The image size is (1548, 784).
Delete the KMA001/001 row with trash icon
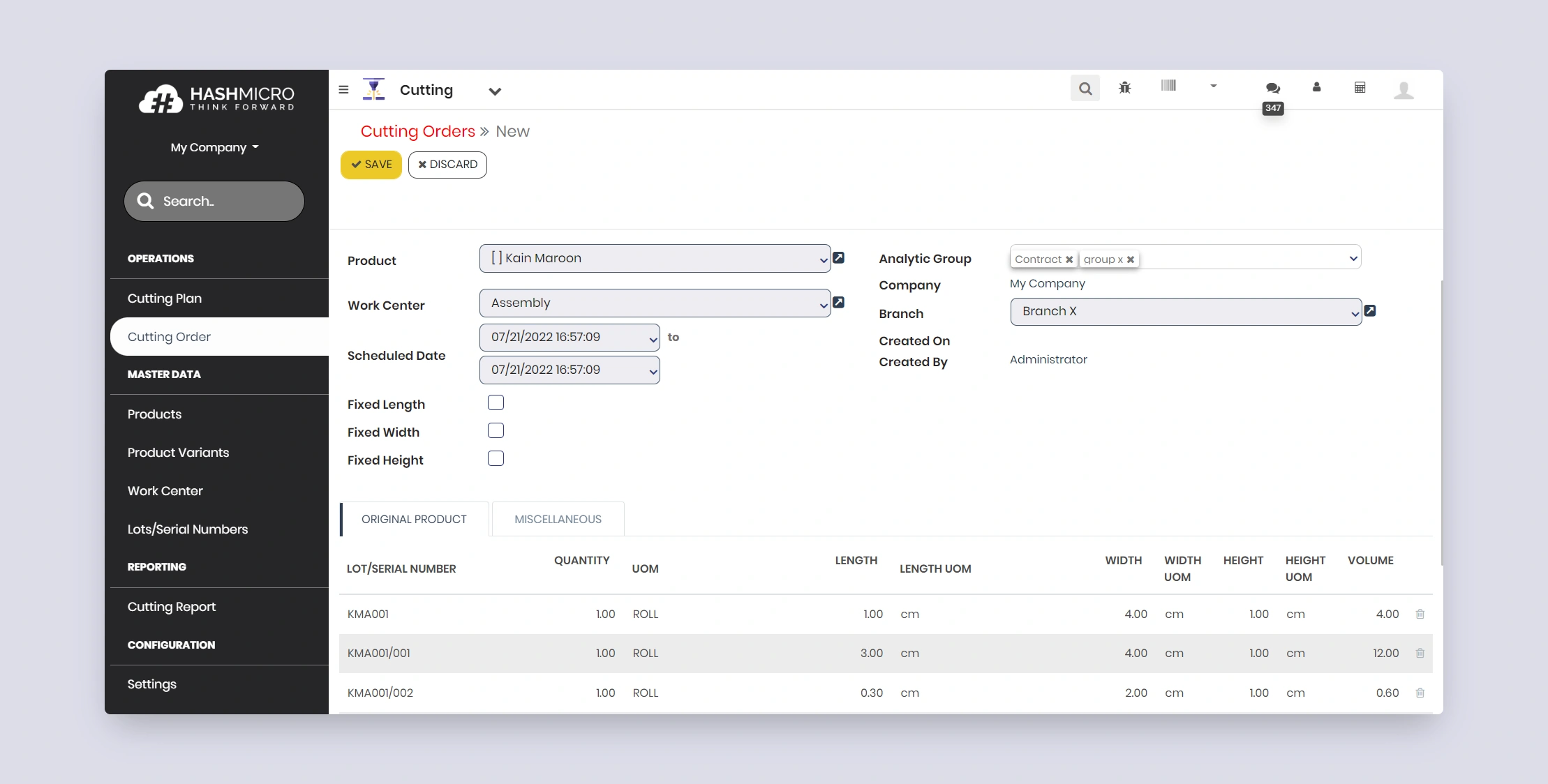[x=1420, y=654]
